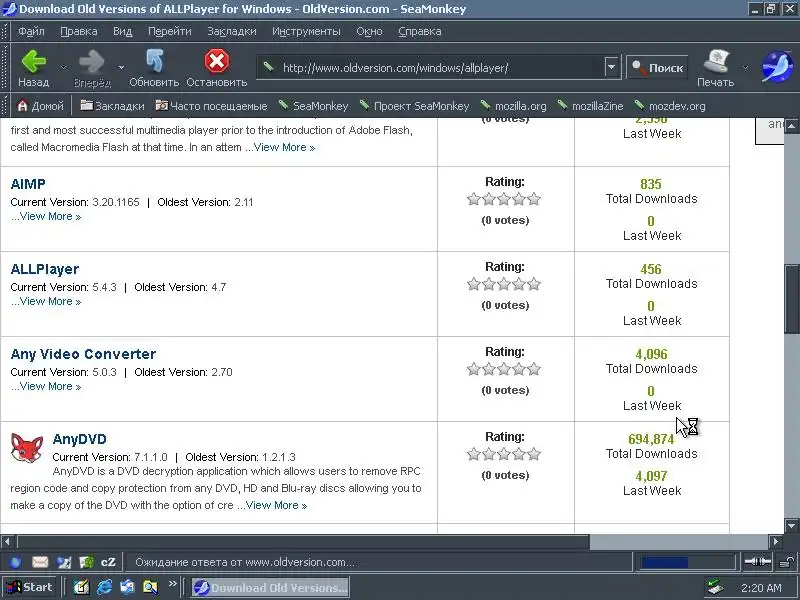This screenshot has height=600, width=800.
Task: Open the Перейти menu
Action: coord(170,31)
